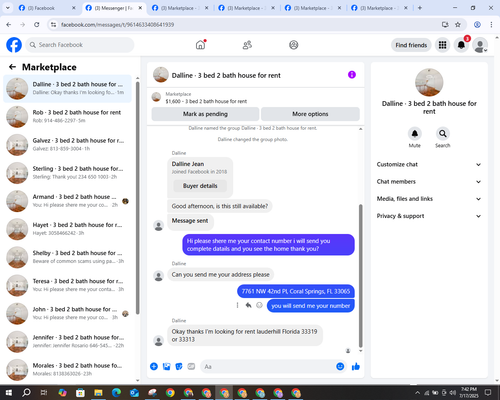
Task: Open Microsoft Store from the taskbar
Action: click(x=80, y=393)
